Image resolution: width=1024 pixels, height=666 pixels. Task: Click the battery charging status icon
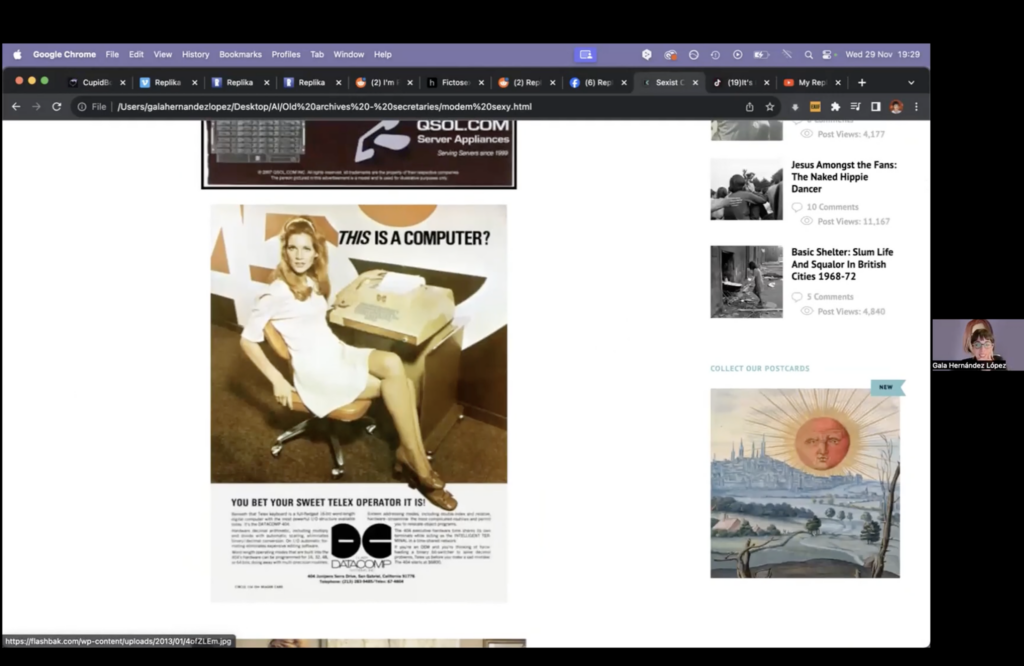(761, 55)
